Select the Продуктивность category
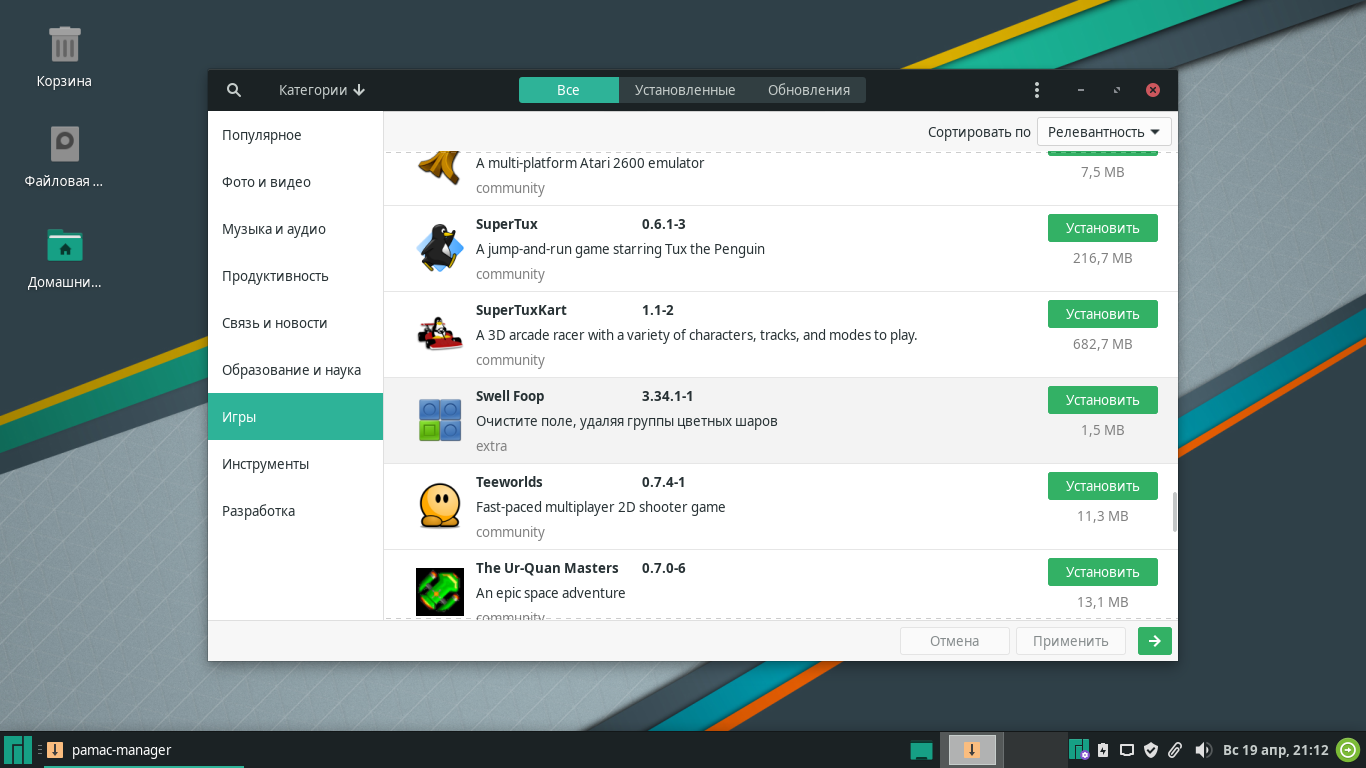This screenshot has height=768, width=1366. [295, 276]
